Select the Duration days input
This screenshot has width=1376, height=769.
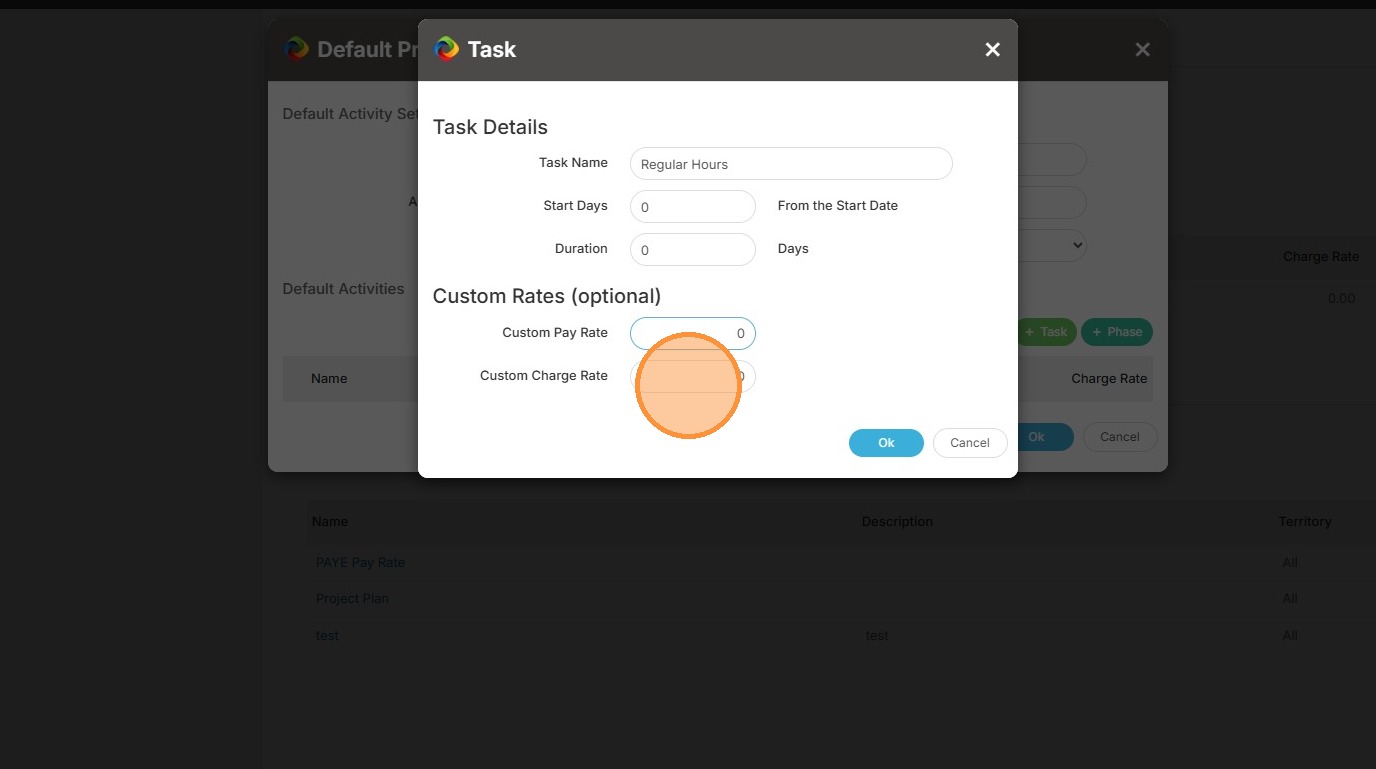tap(692, 250)
